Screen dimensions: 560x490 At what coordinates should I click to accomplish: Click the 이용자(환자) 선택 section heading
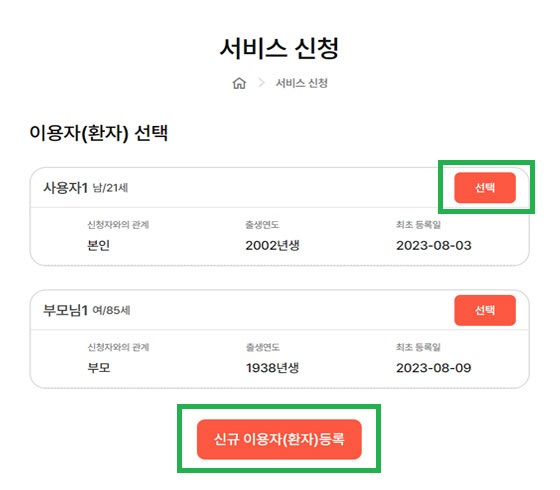pyautogui.click(x=99, y=133)
